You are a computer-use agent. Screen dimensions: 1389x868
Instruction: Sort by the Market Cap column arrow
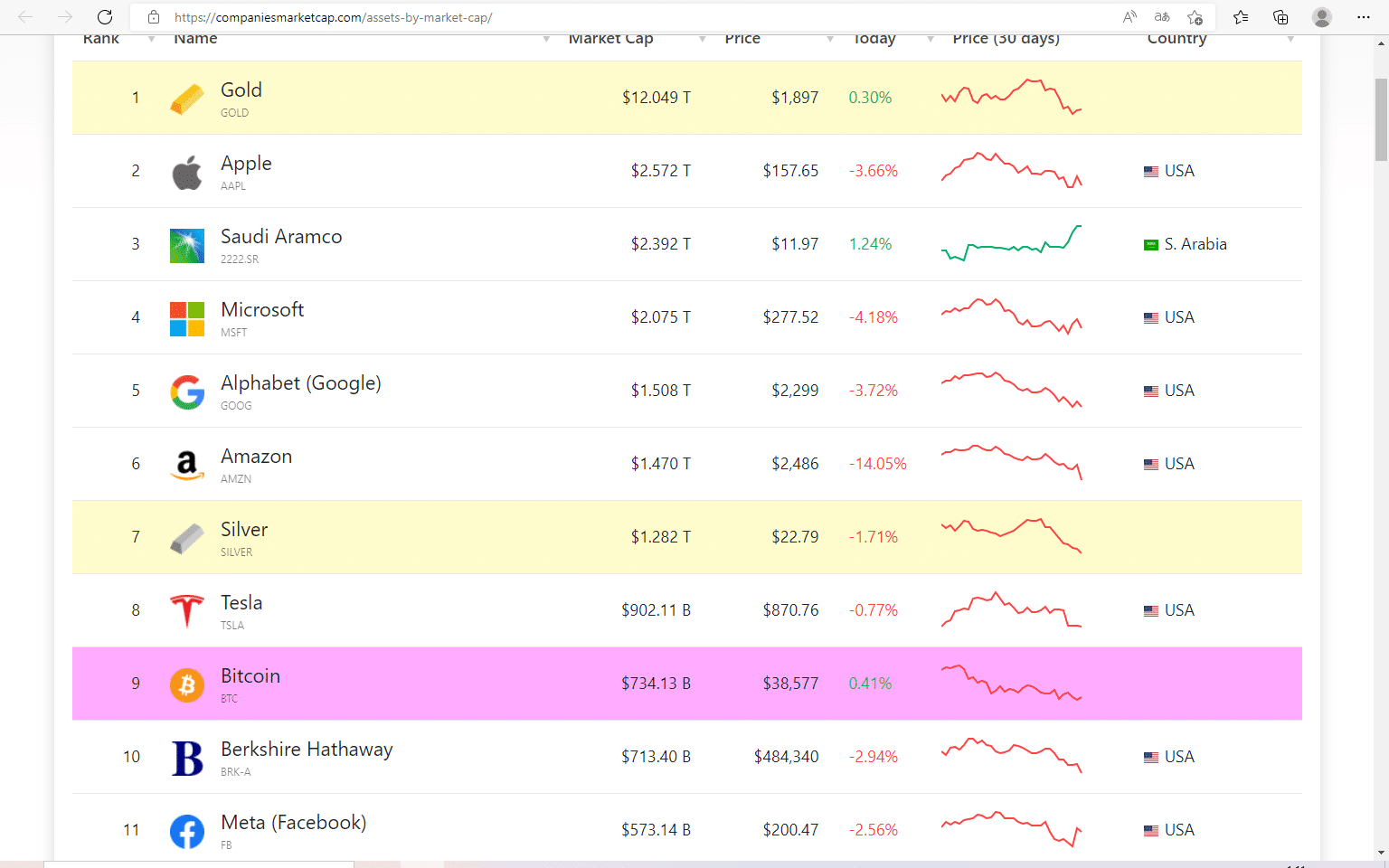(x=703, y=39)
